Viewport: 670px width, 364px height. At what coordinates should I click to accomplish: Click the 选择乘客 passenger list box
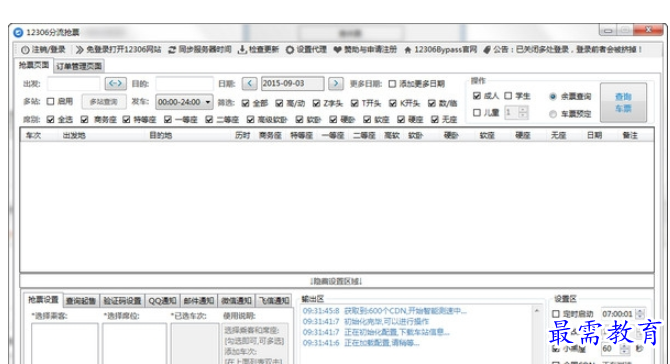(65, 343)
